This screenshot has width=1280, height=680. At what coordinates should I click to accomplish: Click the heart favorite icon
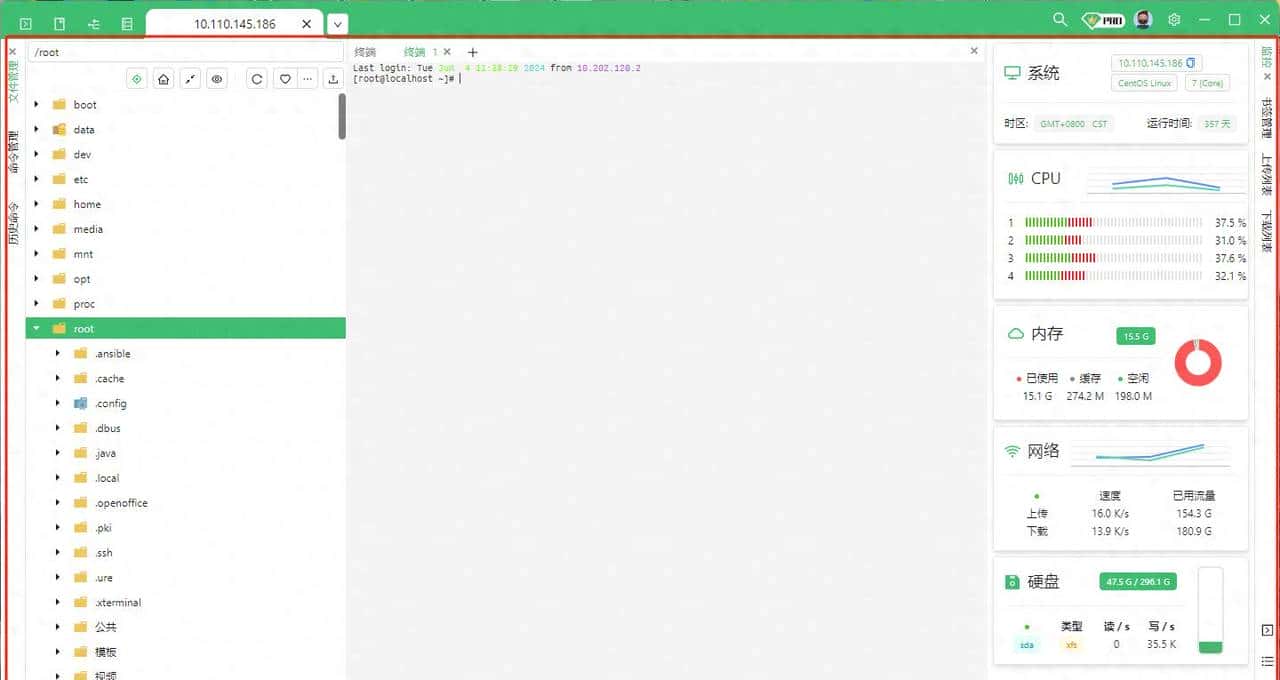285,79
